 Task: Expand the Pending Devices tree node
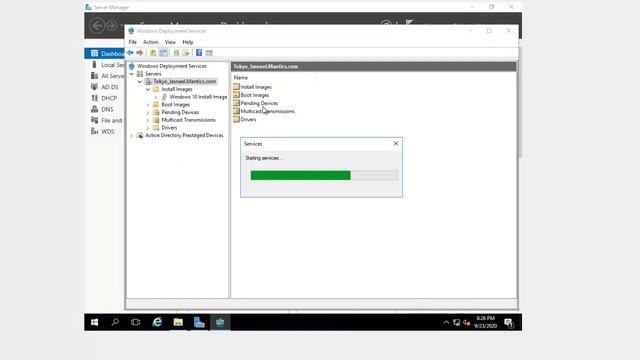click(148, 113)
